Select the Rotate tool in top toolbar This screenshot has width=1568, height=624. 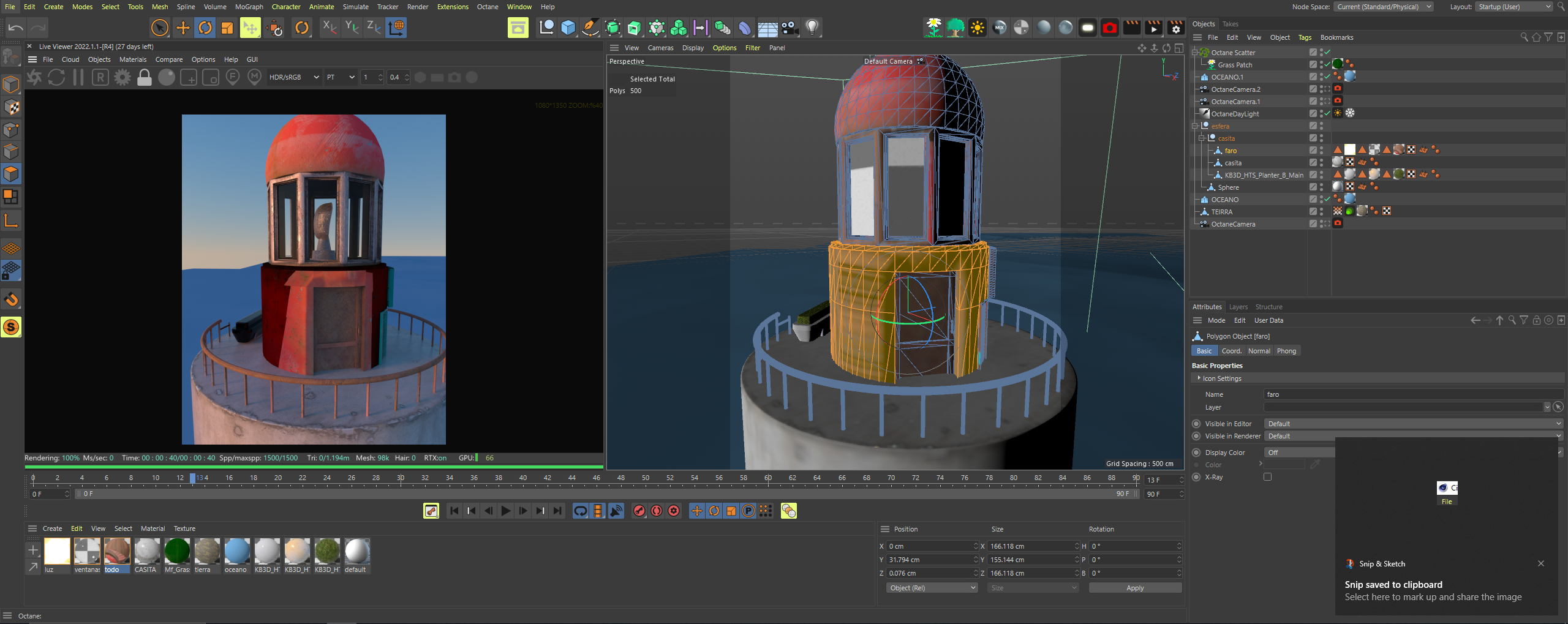[205, 28]
